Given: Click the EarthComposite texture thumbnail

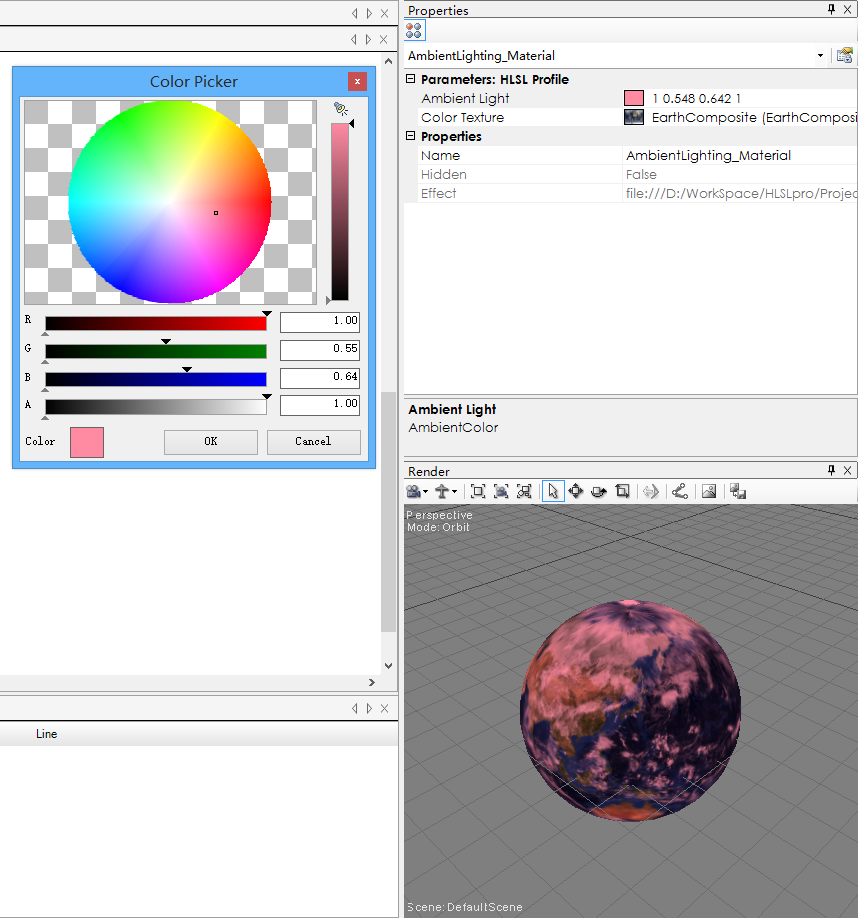Looking at the screenshot, I should (634, 117).
